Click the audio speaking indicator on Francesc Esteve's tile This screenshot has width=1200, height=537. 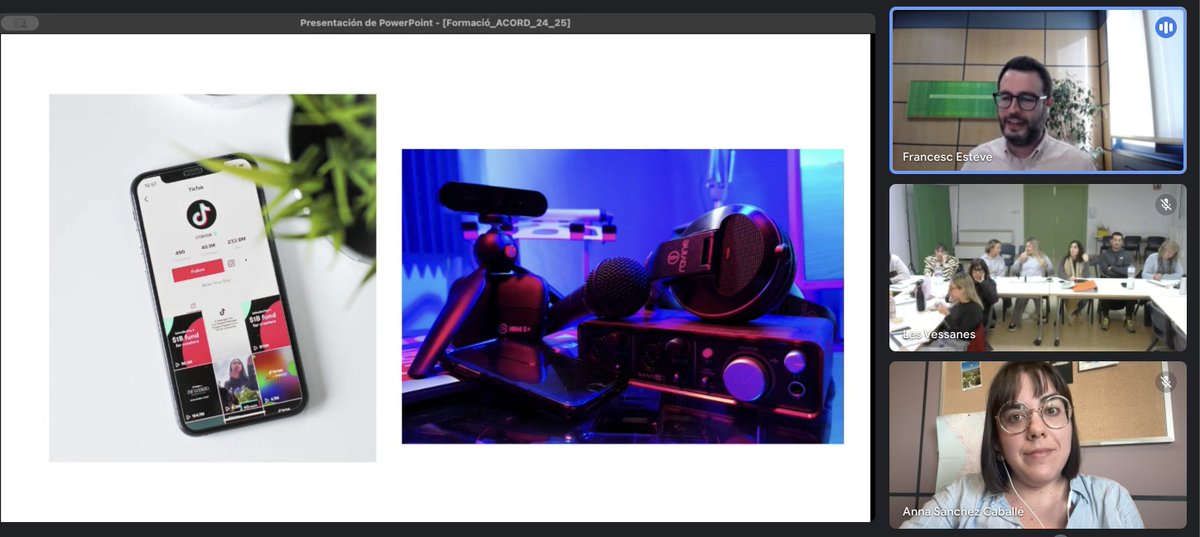pyautogui.click(x=1165, y=28)
